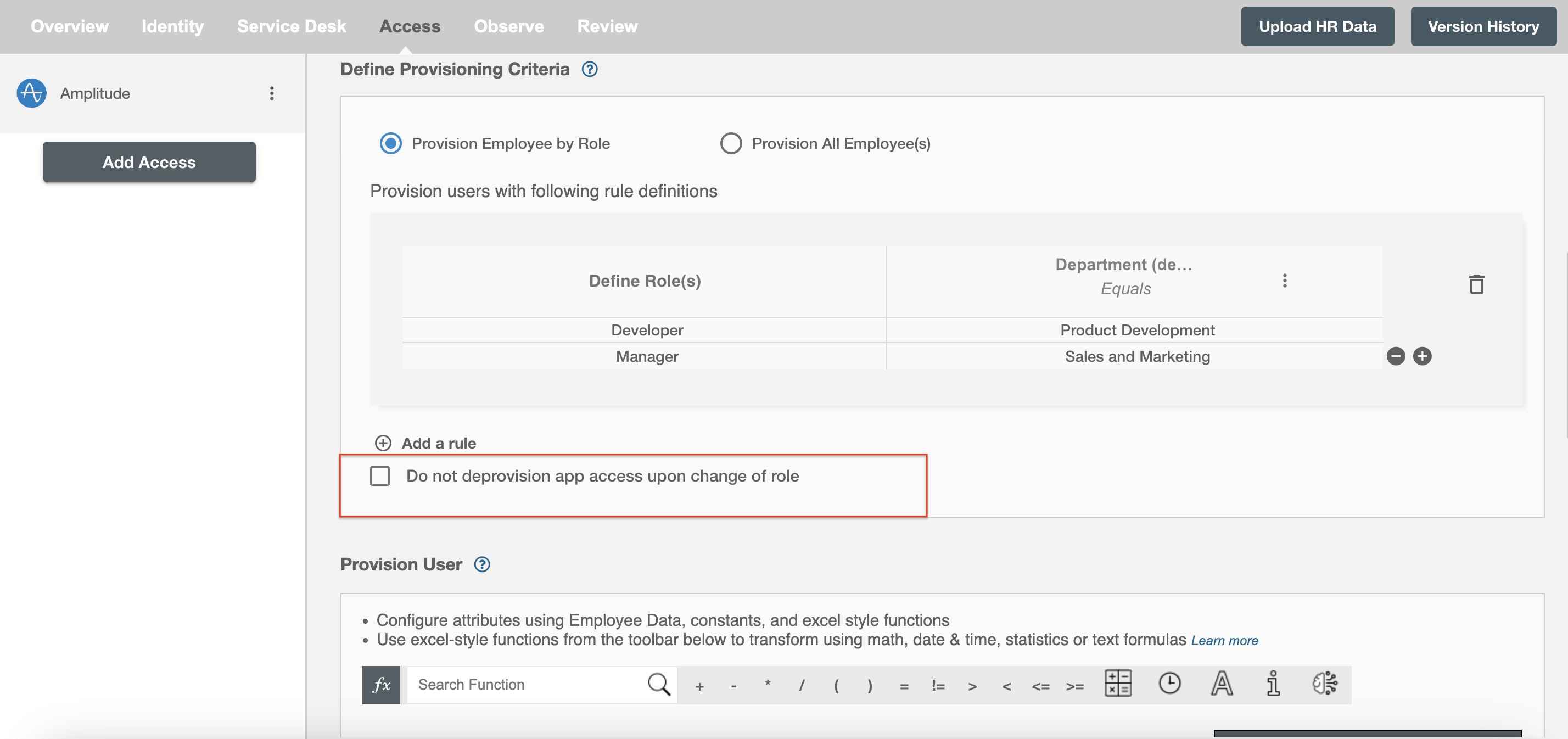The width and height of the screenshot is (1568, 739).
Task: Insert the divide operator
Action: 802,686
